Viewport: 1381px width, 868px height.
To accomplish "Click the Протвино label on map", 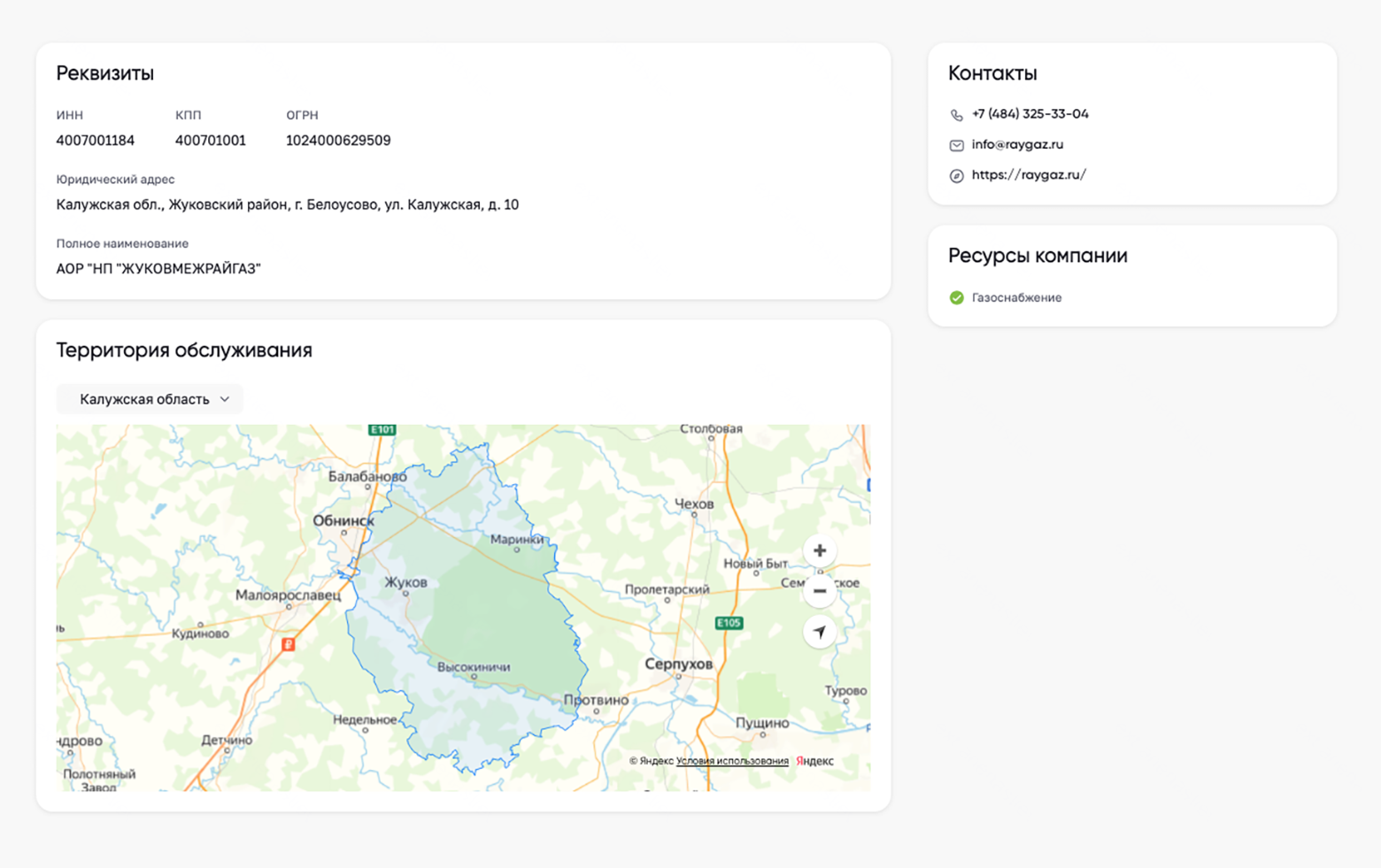I will click(x=596, y=700).
